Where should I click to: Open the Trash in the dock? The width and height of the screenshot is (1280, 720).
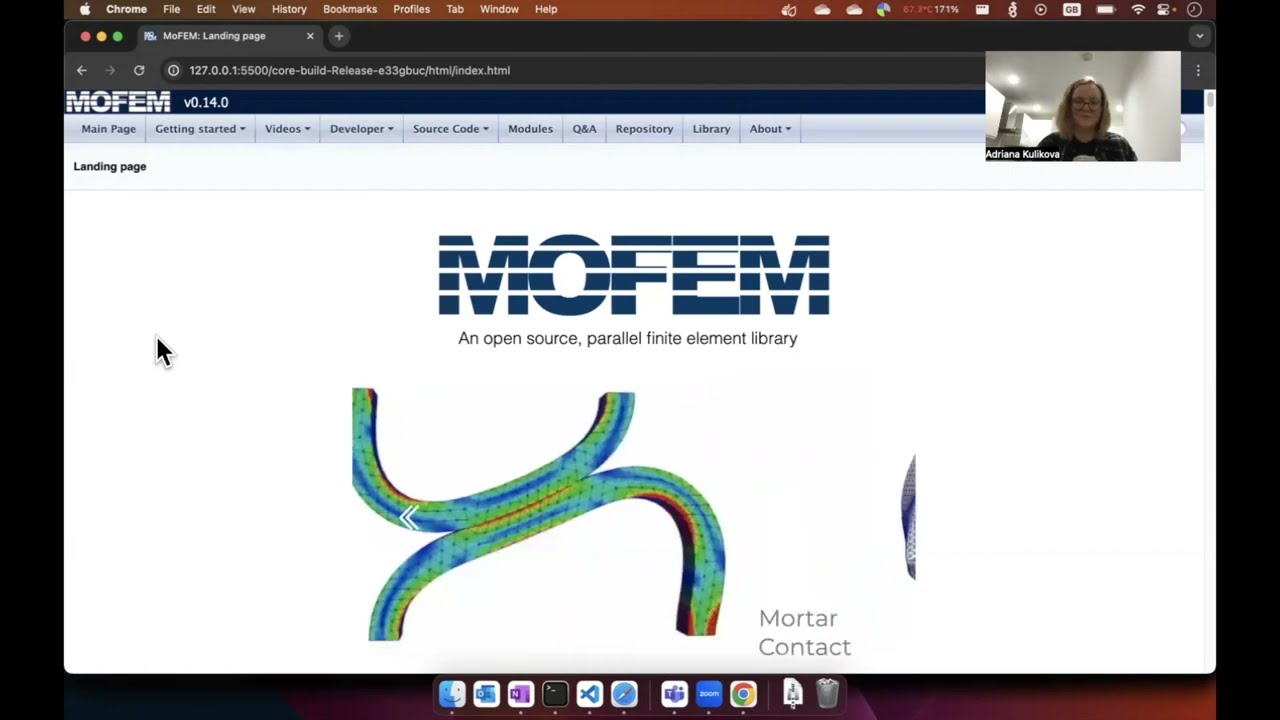827,693
